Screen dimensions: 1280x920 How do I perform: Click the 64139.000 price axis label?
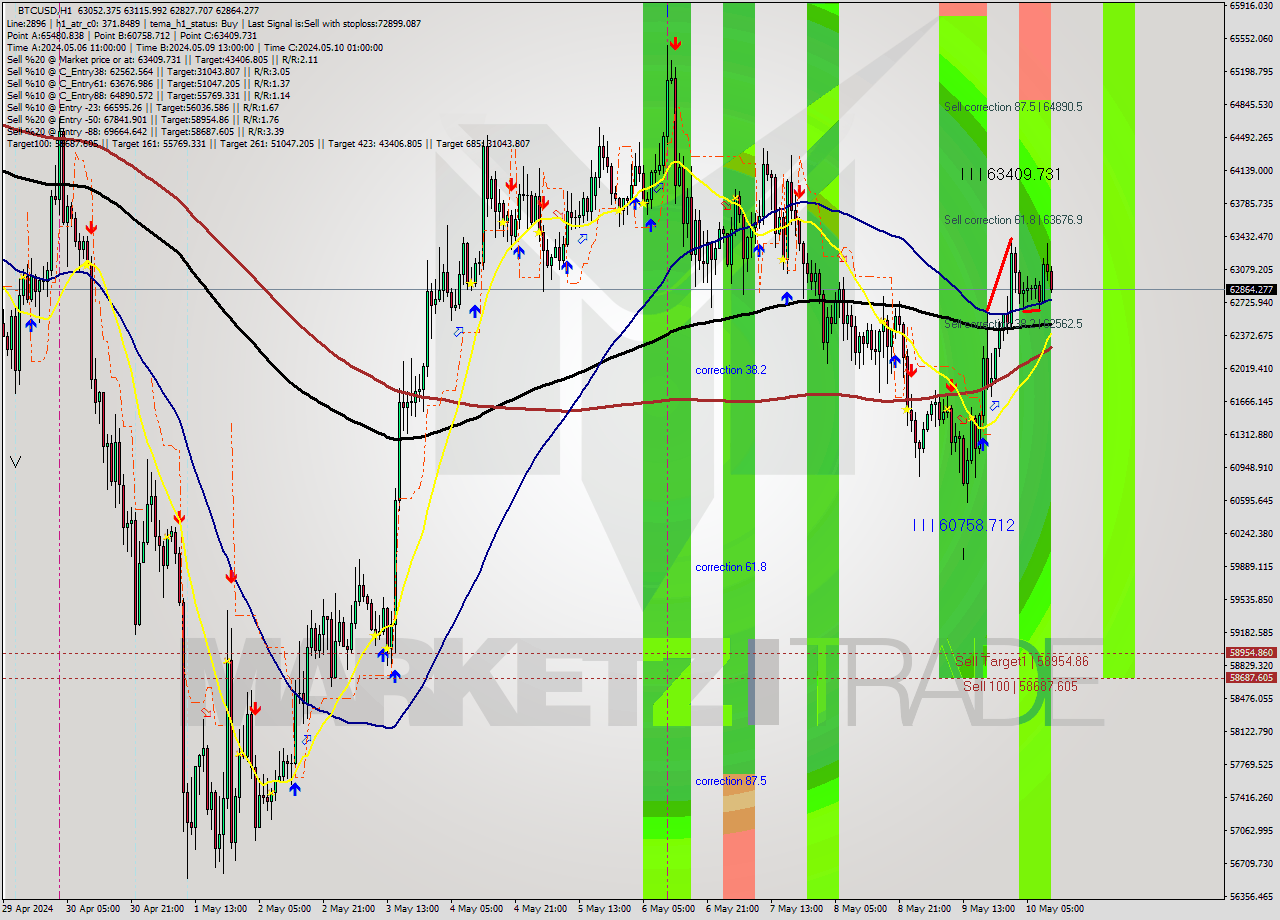(1250, 170)
